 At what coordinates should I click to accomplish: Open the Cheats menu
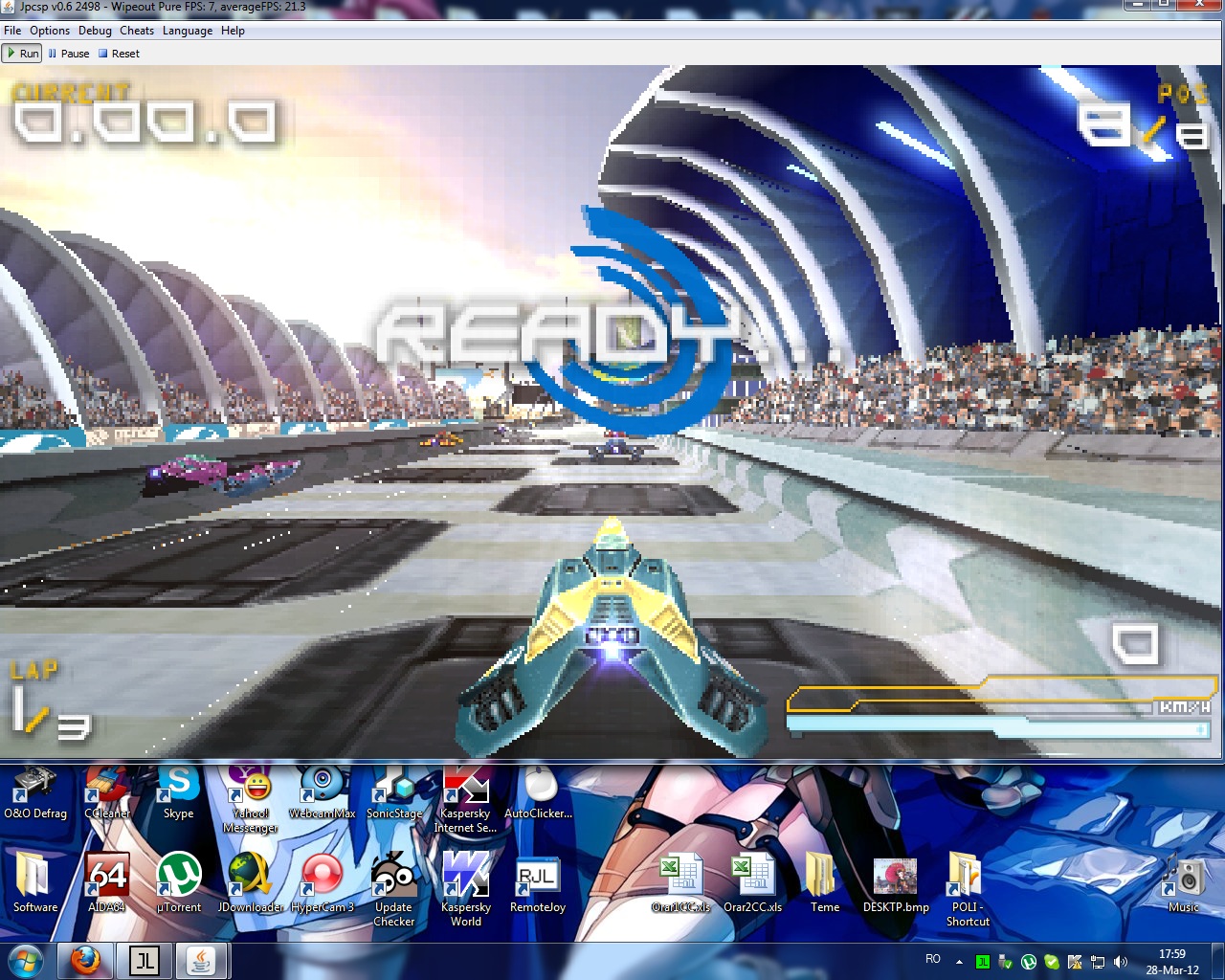coord(137,31)
